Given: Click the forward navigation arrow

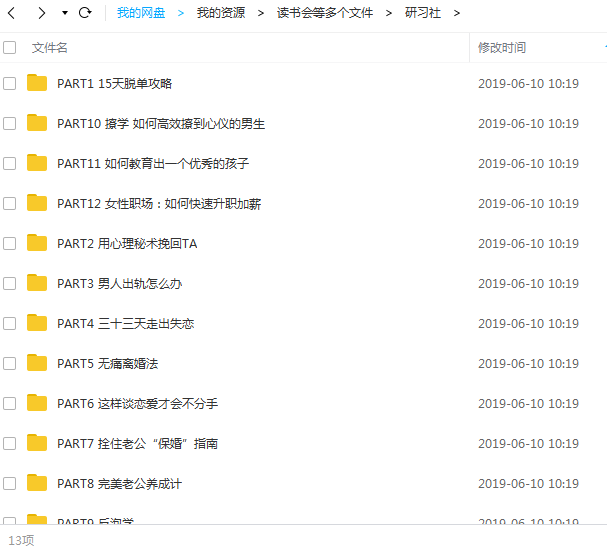Looking at the screenshot, I should [x=41, y=13].
